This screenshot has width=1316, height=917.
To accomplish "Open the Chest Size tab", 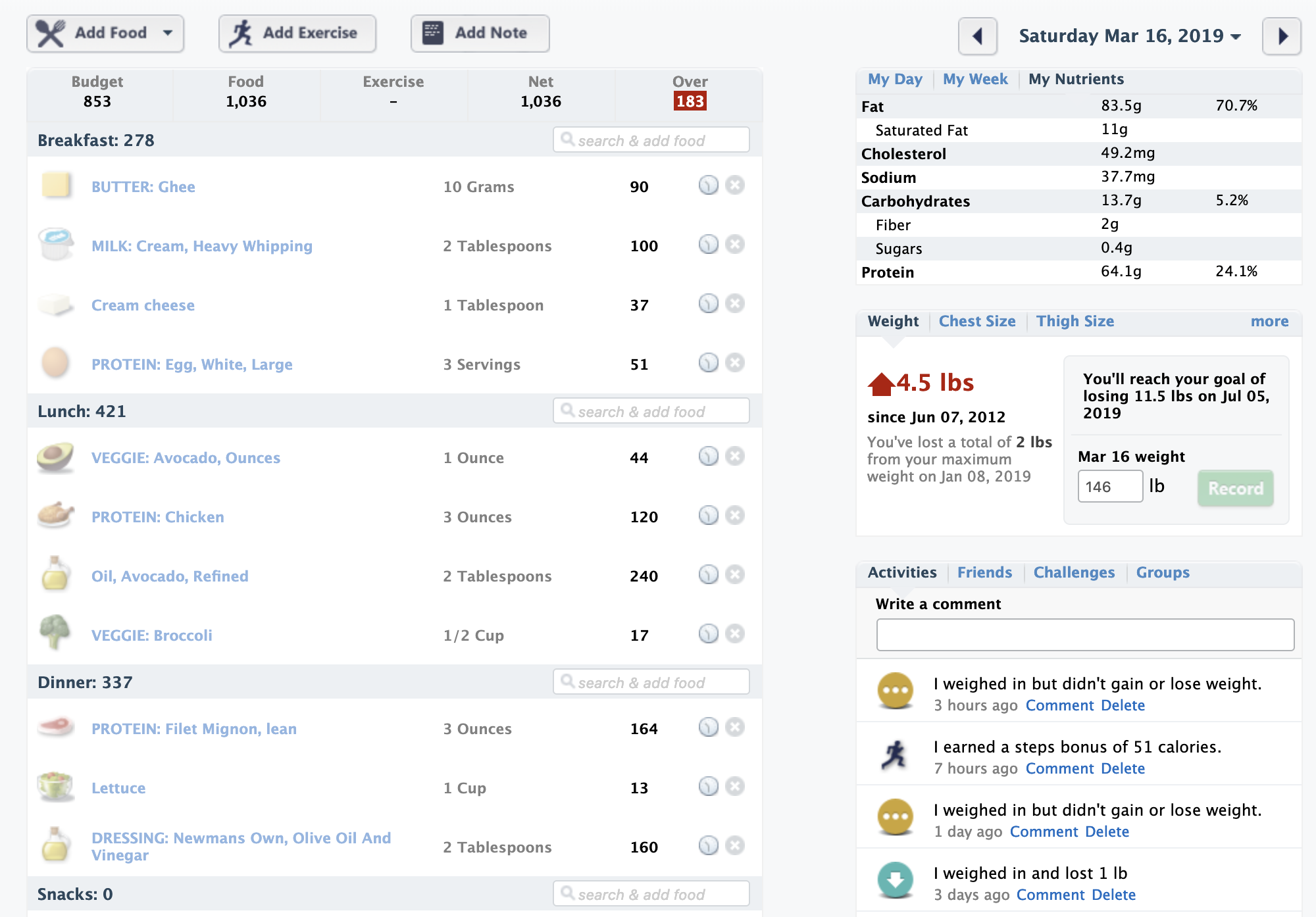I will [976, 322].
